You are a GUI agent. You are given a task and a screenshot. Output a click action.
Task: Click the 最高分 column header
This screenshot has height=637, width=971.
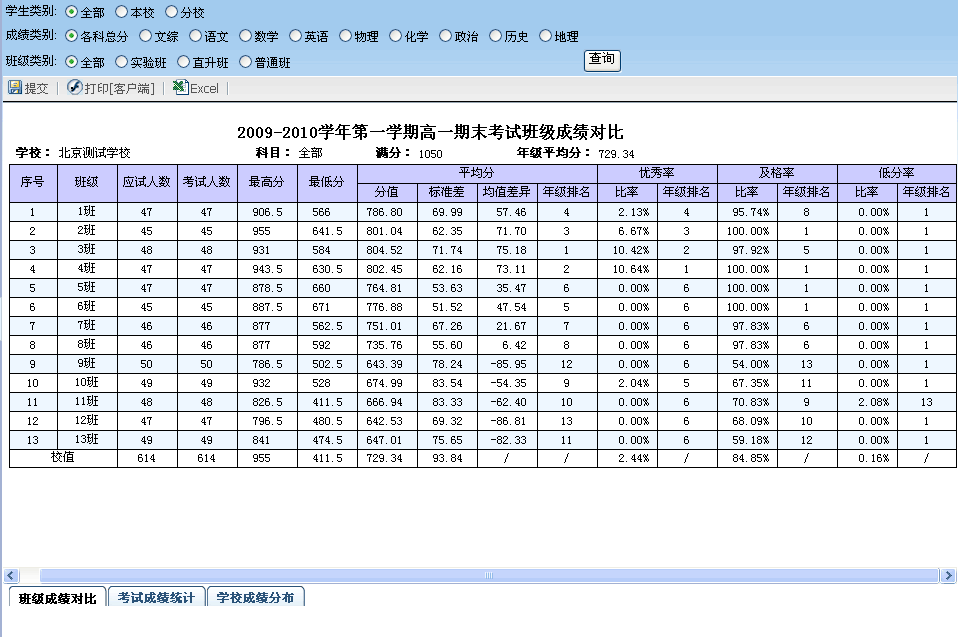tap(267, 183)
